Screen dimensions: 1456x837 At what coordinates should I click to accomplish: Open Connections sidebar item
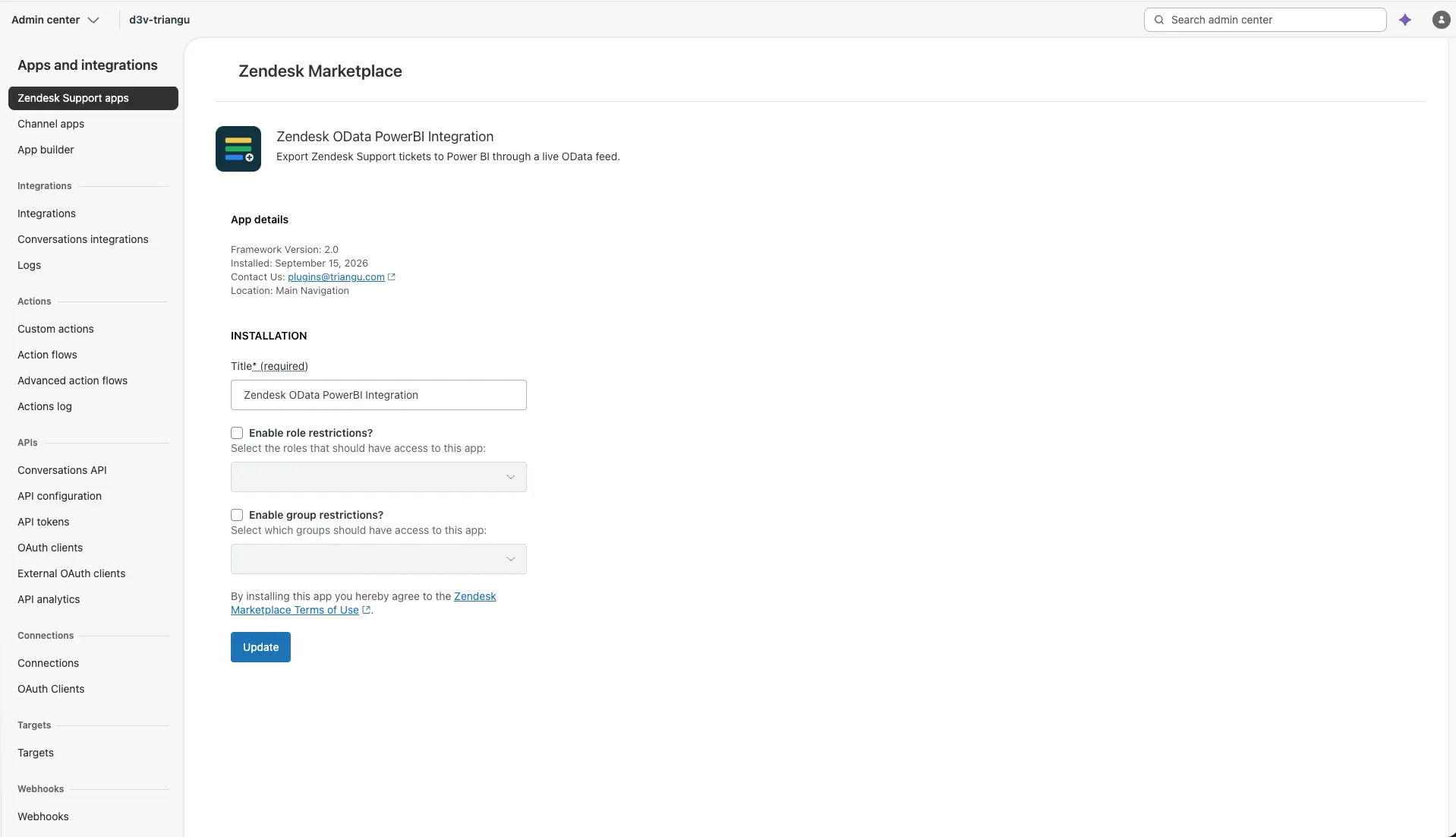48,663
